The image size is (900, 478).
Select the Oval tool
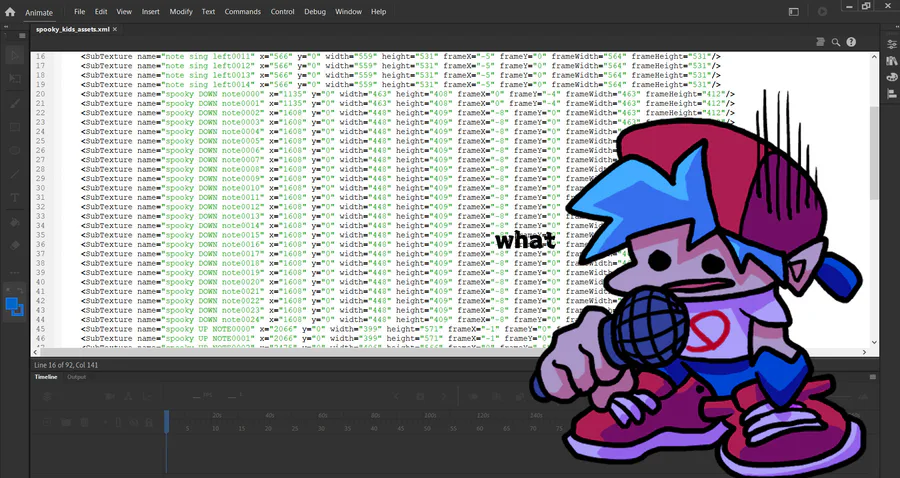(15, 150)
